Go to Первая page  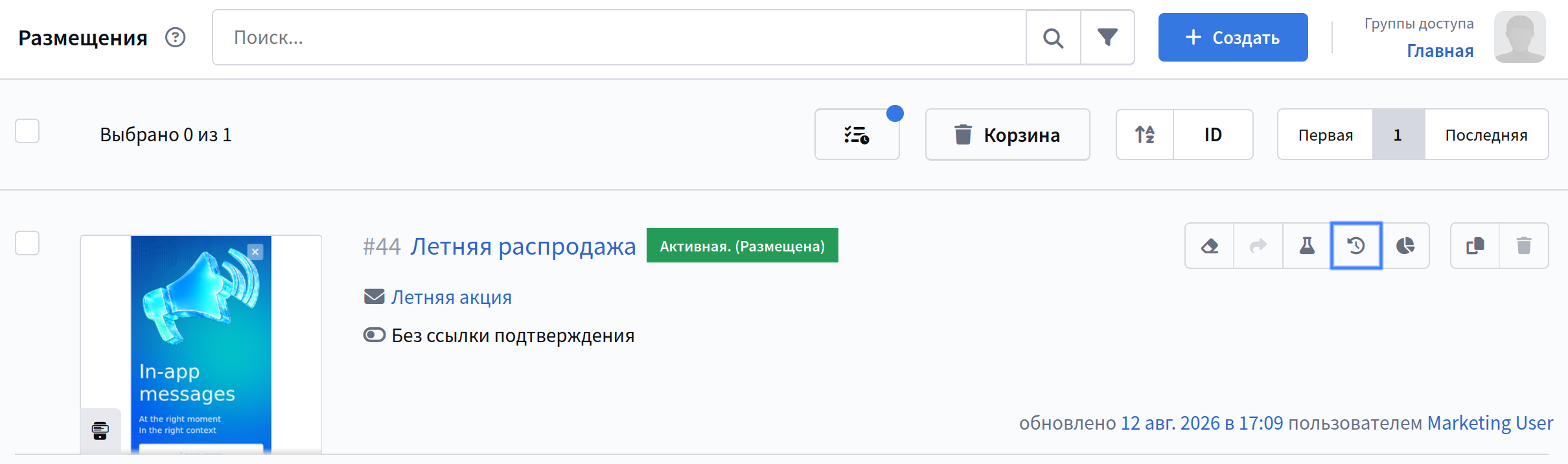pos(1325,135)
